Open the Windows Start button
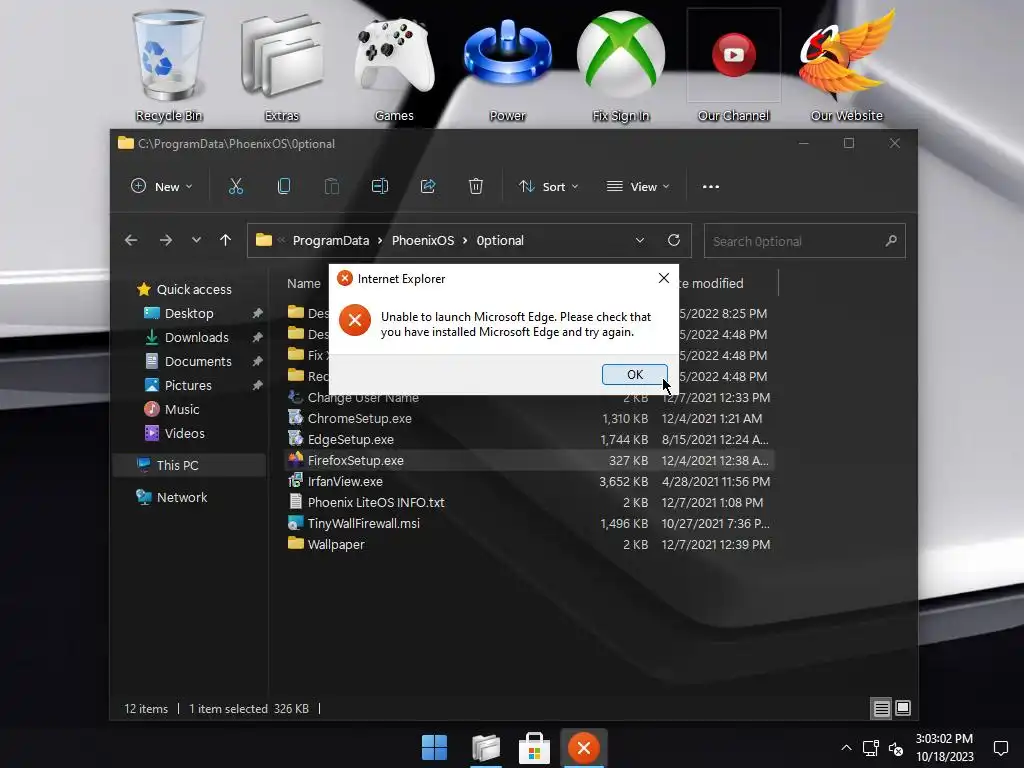The width and height of the screenshot is (1024, 768). tap(434, 748)
